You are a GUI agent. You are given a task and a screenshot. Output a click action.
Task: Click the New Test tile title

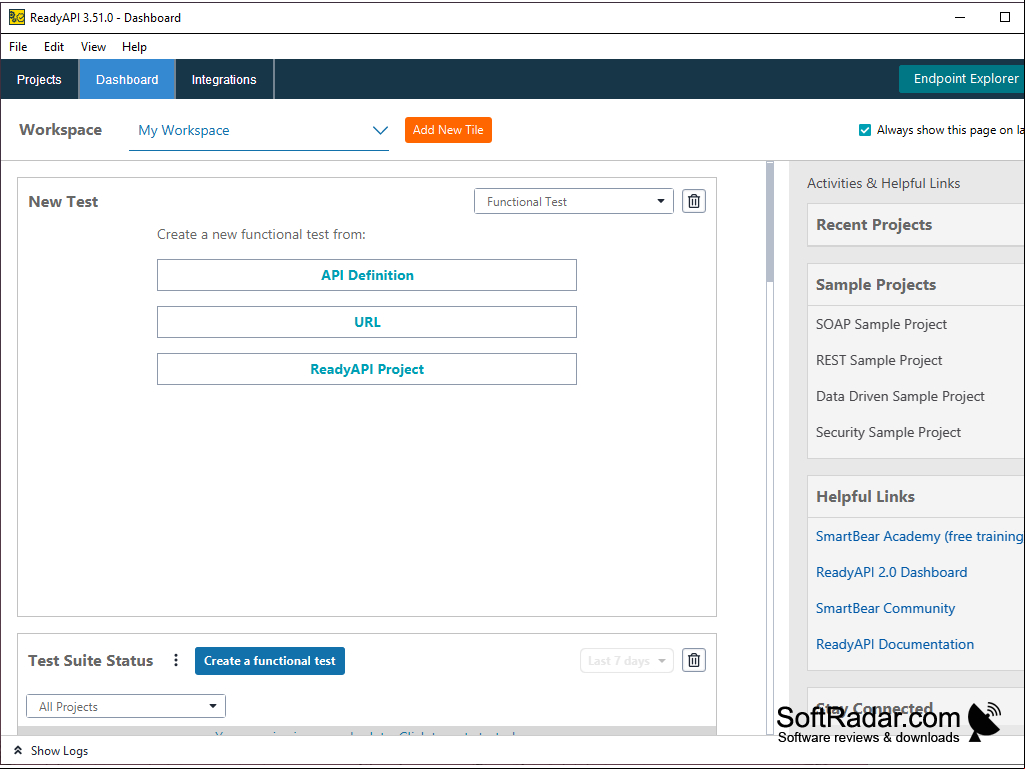[63, 202]
